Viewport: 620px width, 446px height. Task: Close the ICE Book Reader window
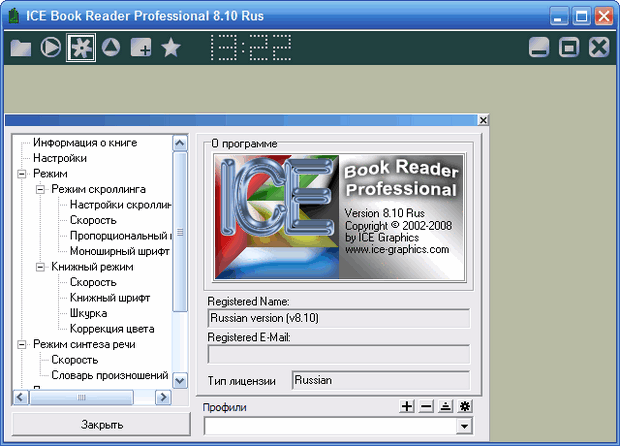[x=604, y=16]
